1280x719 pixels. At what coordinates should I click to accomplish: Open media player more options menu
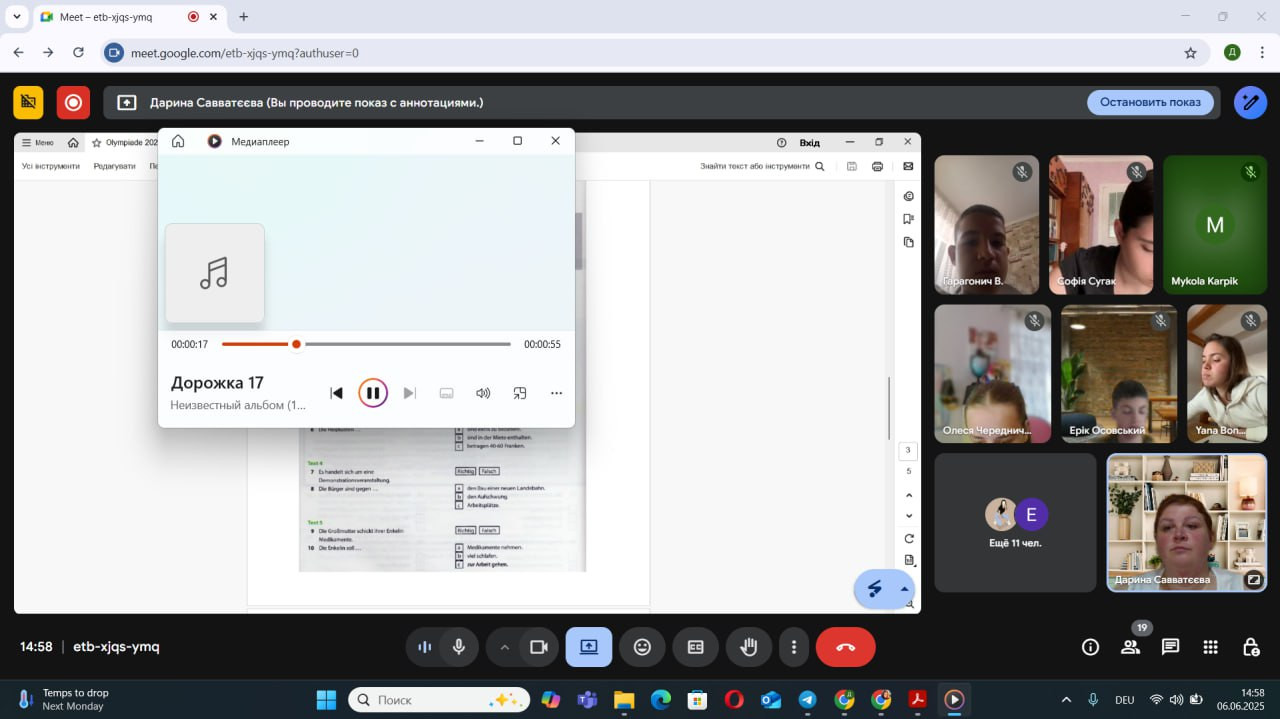pos(556,393)
